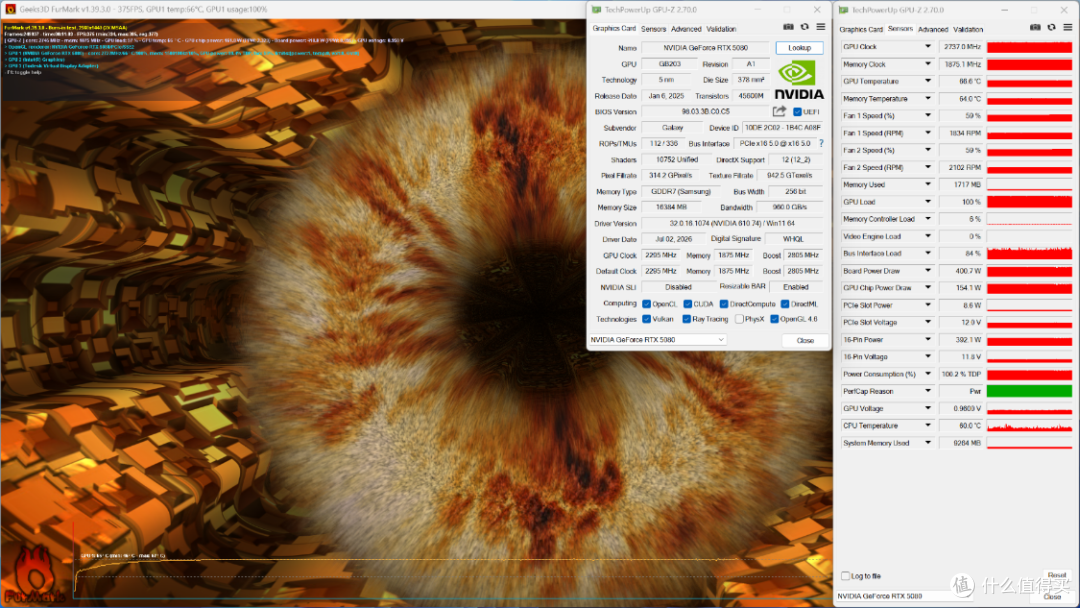1080x608 pixels.
Task: Click the Power Consumption value 100.2 % TDP
Action: (962, 374)
